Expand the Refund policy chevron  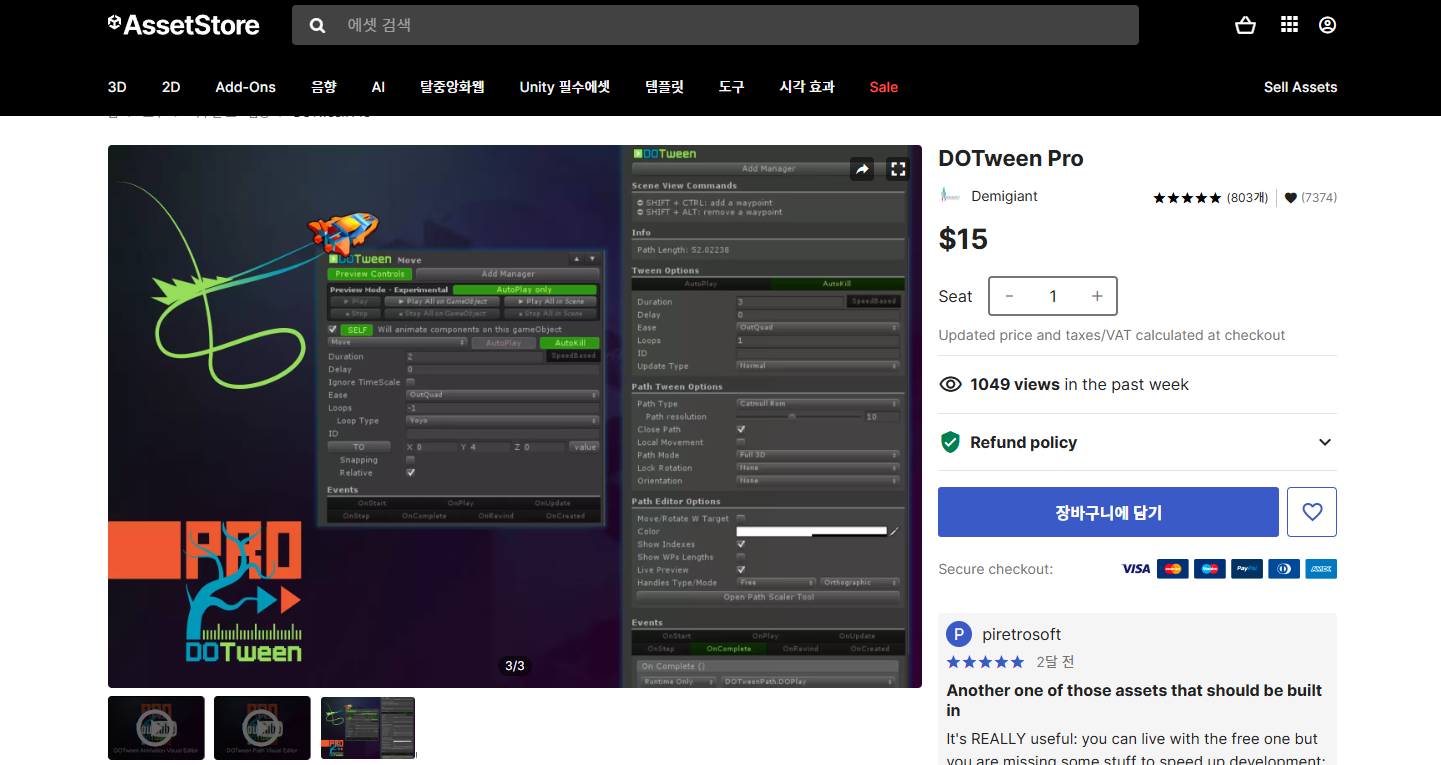tap(1325, 442)
